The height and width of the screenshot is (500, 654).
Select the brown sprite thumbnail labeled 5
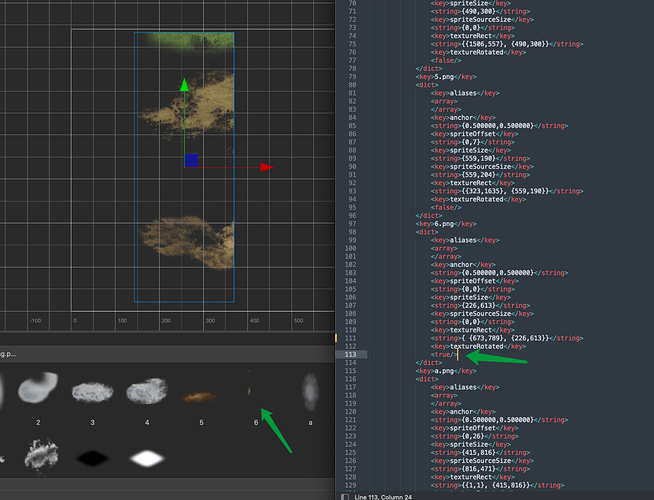click(x=200, y=397)
